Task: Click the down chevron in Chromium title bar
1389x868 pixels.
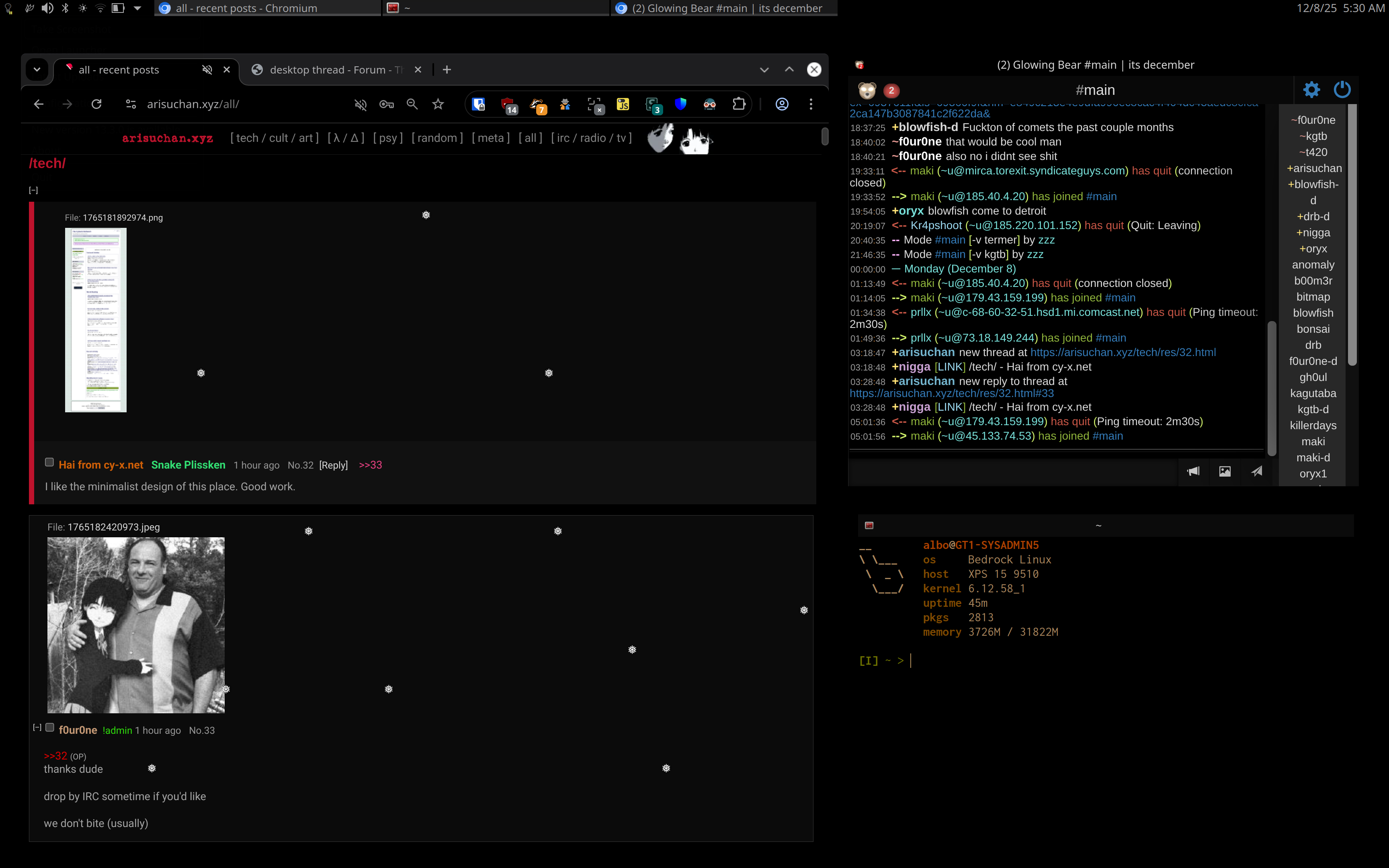Action: (x=764, y=70)
